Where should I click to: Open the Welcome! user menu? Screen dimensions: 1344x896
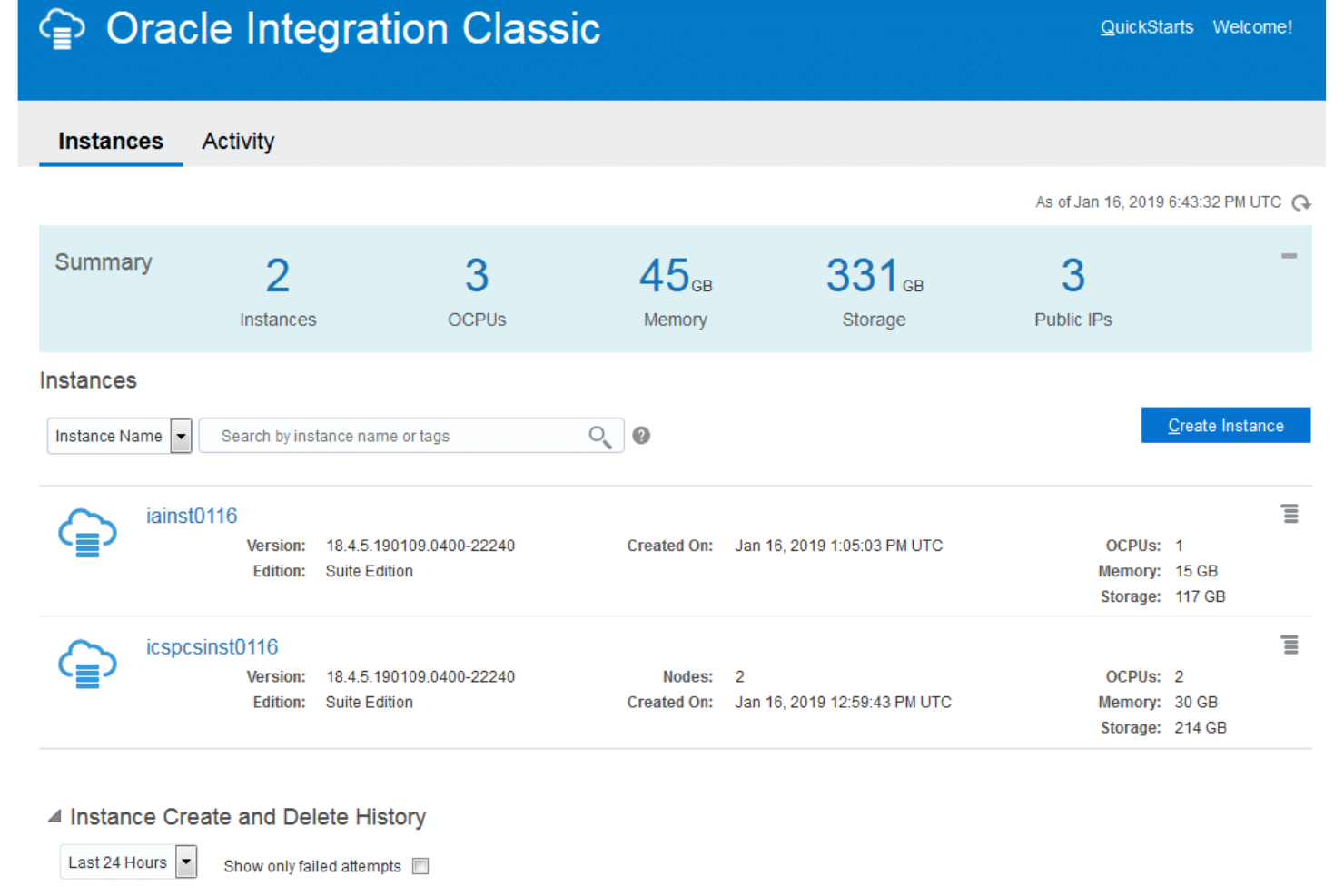(1252, 27)
